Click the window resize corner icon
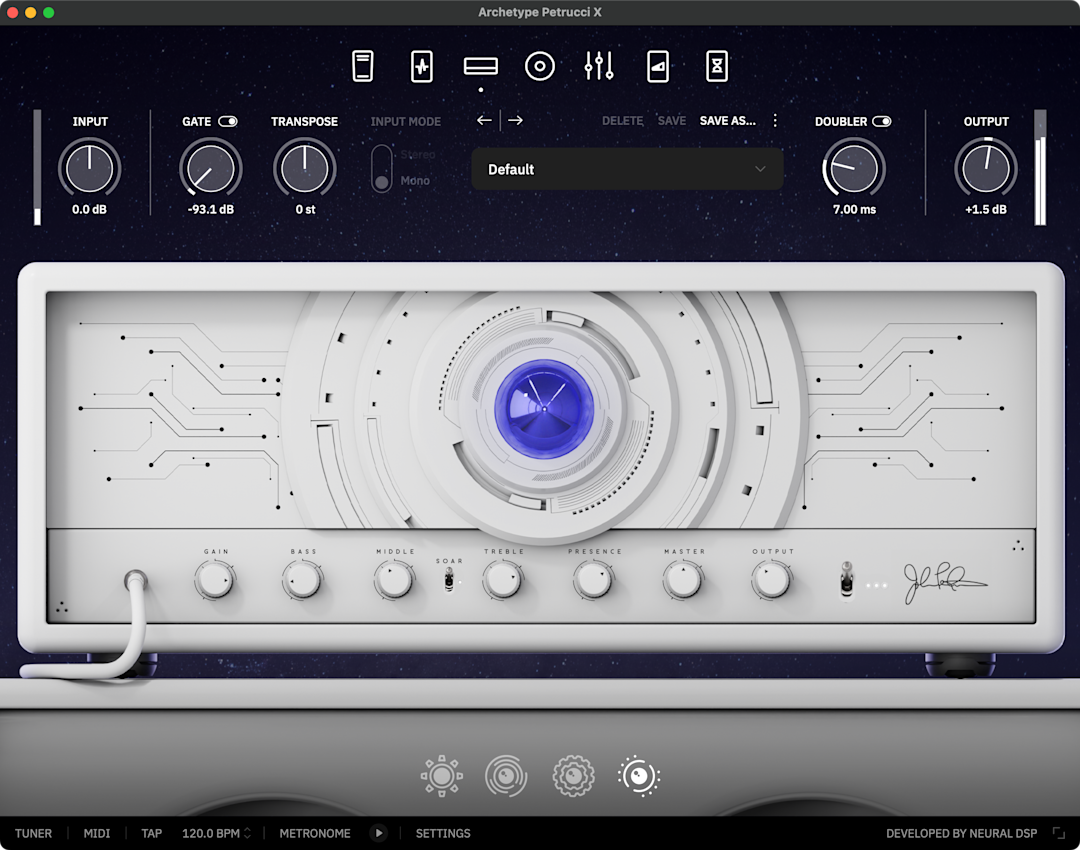This screenshot has height=850, width=1080. click(x=1059, y=833)
